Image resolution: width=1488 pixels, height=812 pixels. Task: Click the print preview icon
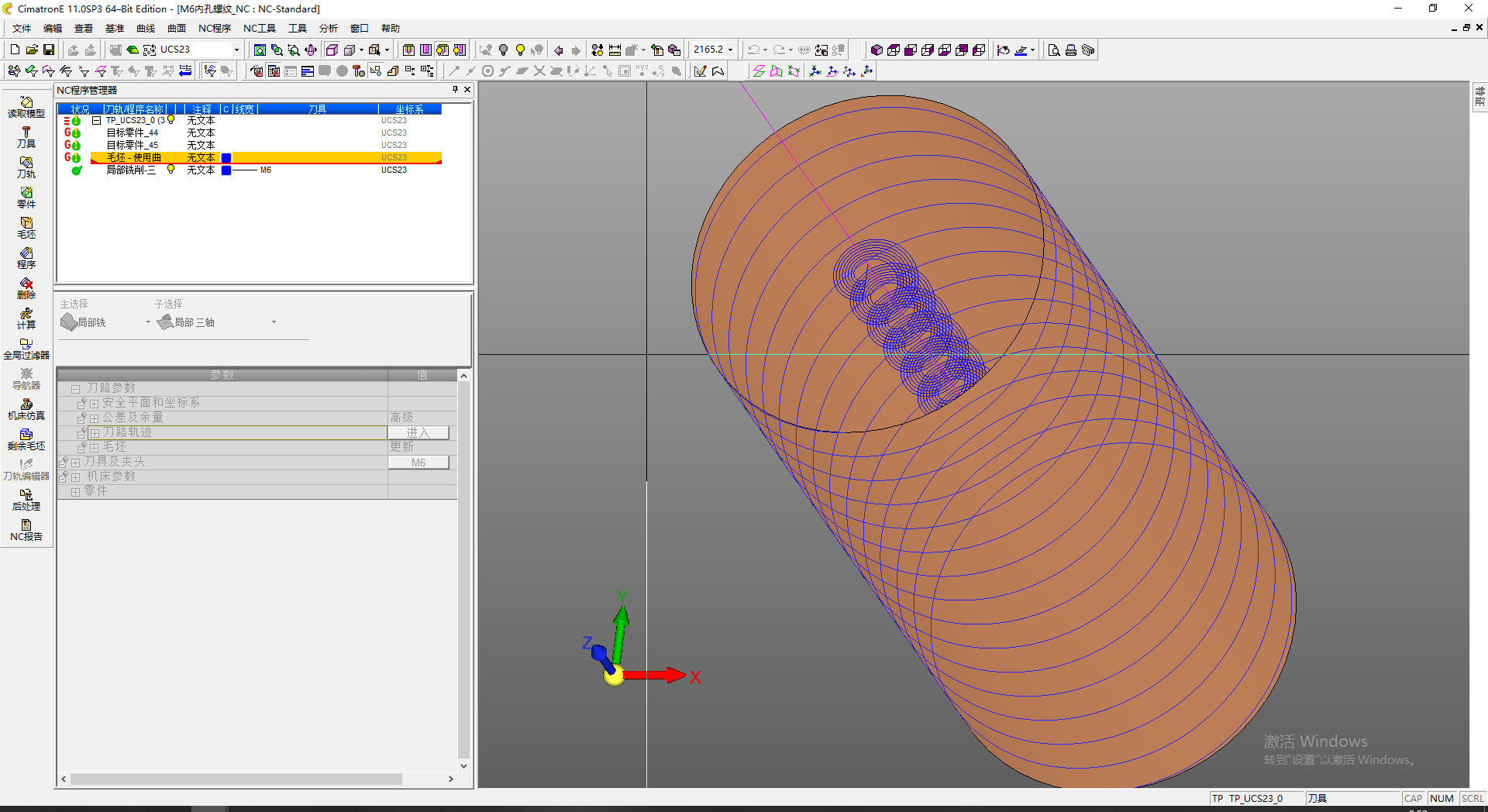1054,50
